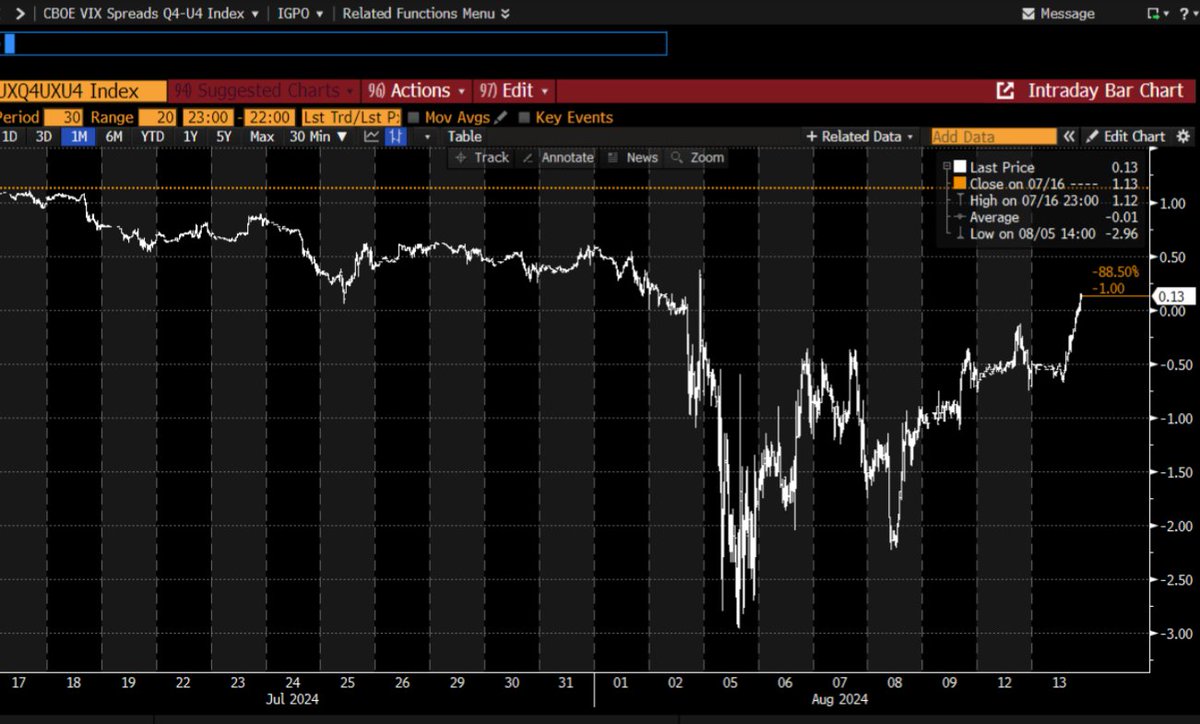This screenshot has width=1200, height=724.
Task: Open the Lst Trd/Lst P field dropdown
Action: [x=351, y=117]
